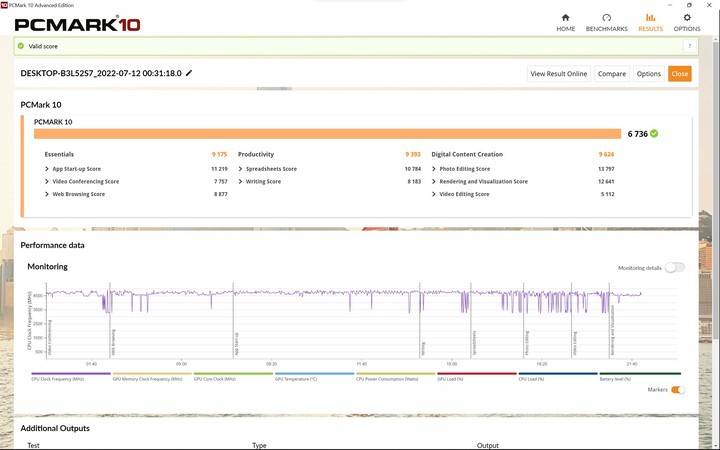The image size is (720, 450).
Task: Click the Type column header
Action: pyautogui.click(x=259, y=445)
